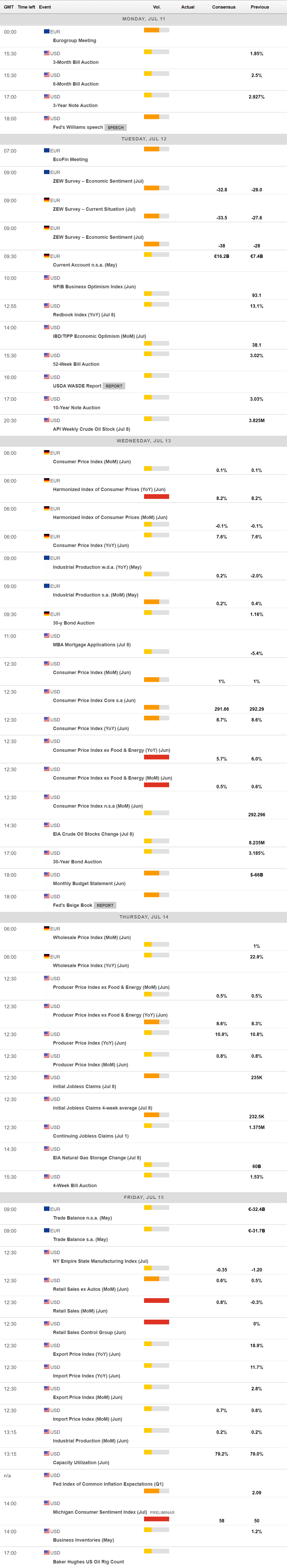Click the German flag beside Current Account n.s.a.
Screen dimensions: 287x1568
[x=47, y=256]
